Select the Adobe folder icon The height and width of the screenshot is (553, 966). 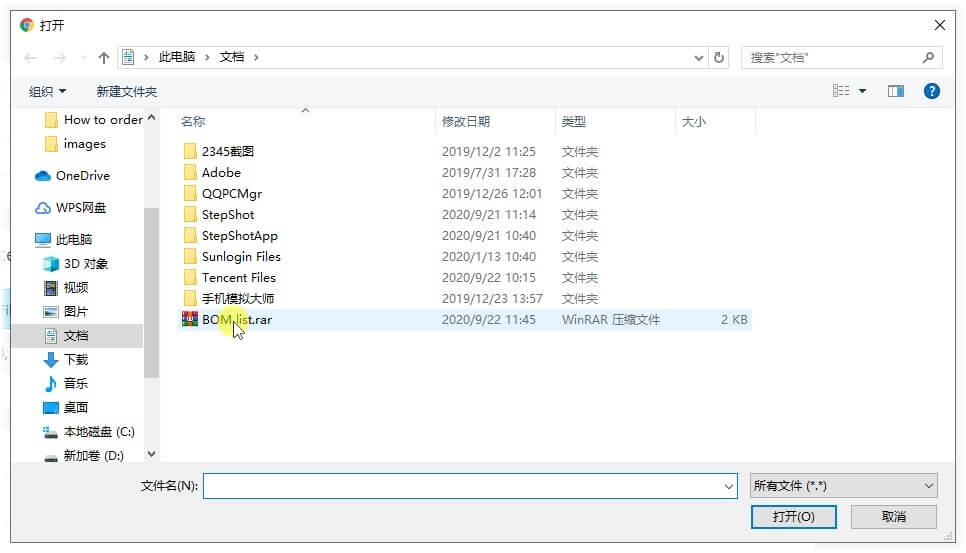pos(190,172)
